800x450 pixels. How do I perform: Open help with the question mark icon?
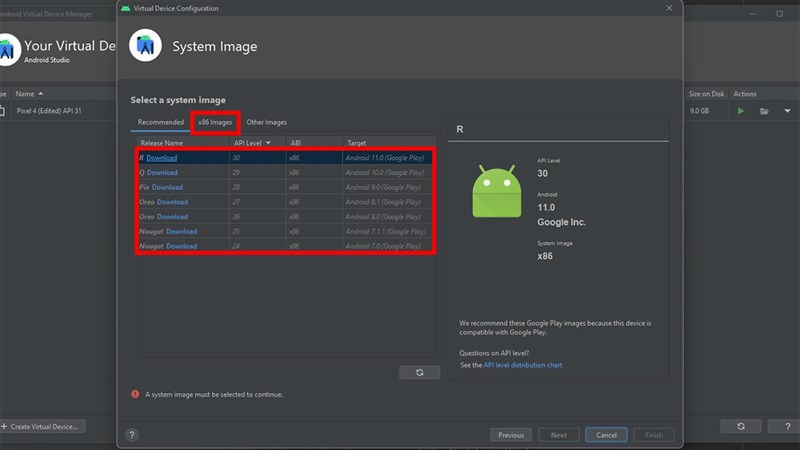click(132, 435)
